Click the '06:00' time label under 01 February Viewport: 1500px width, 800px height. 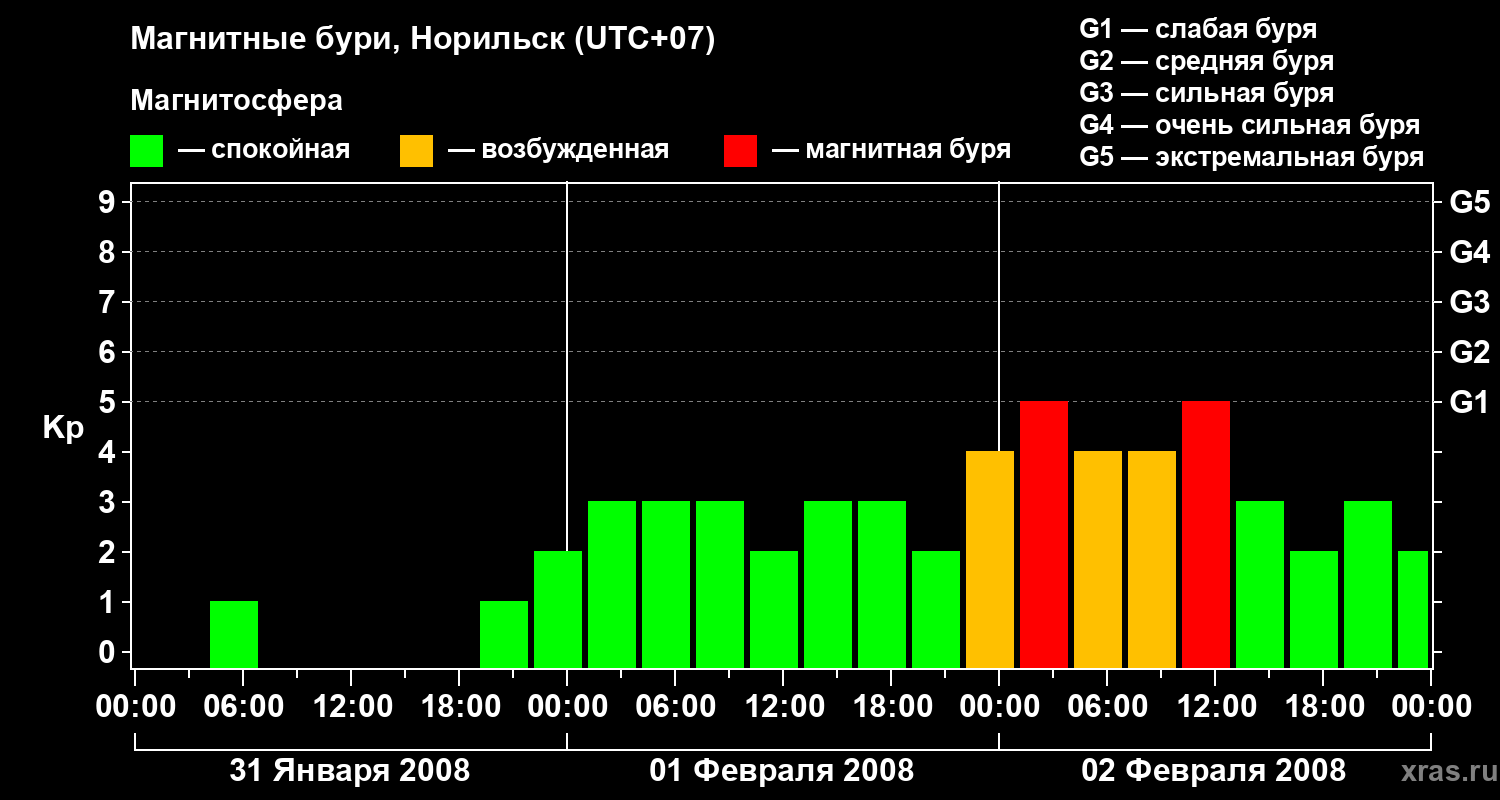[x=674, y=706]
